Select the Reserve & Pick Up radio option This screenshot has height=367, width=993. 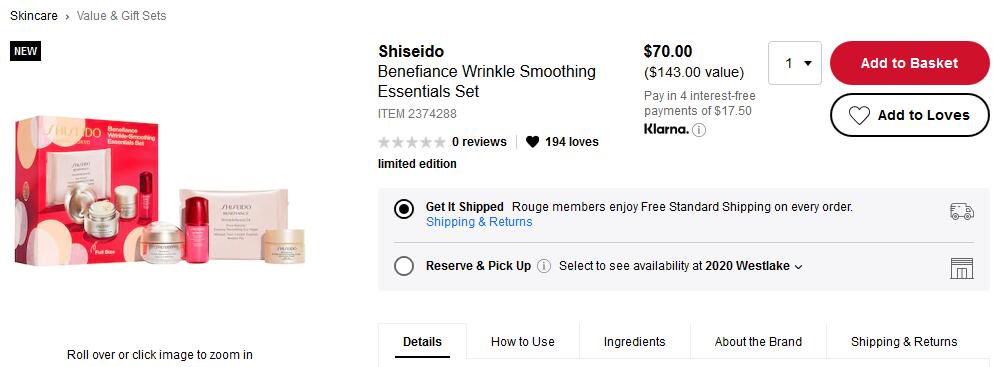[404, 266]
